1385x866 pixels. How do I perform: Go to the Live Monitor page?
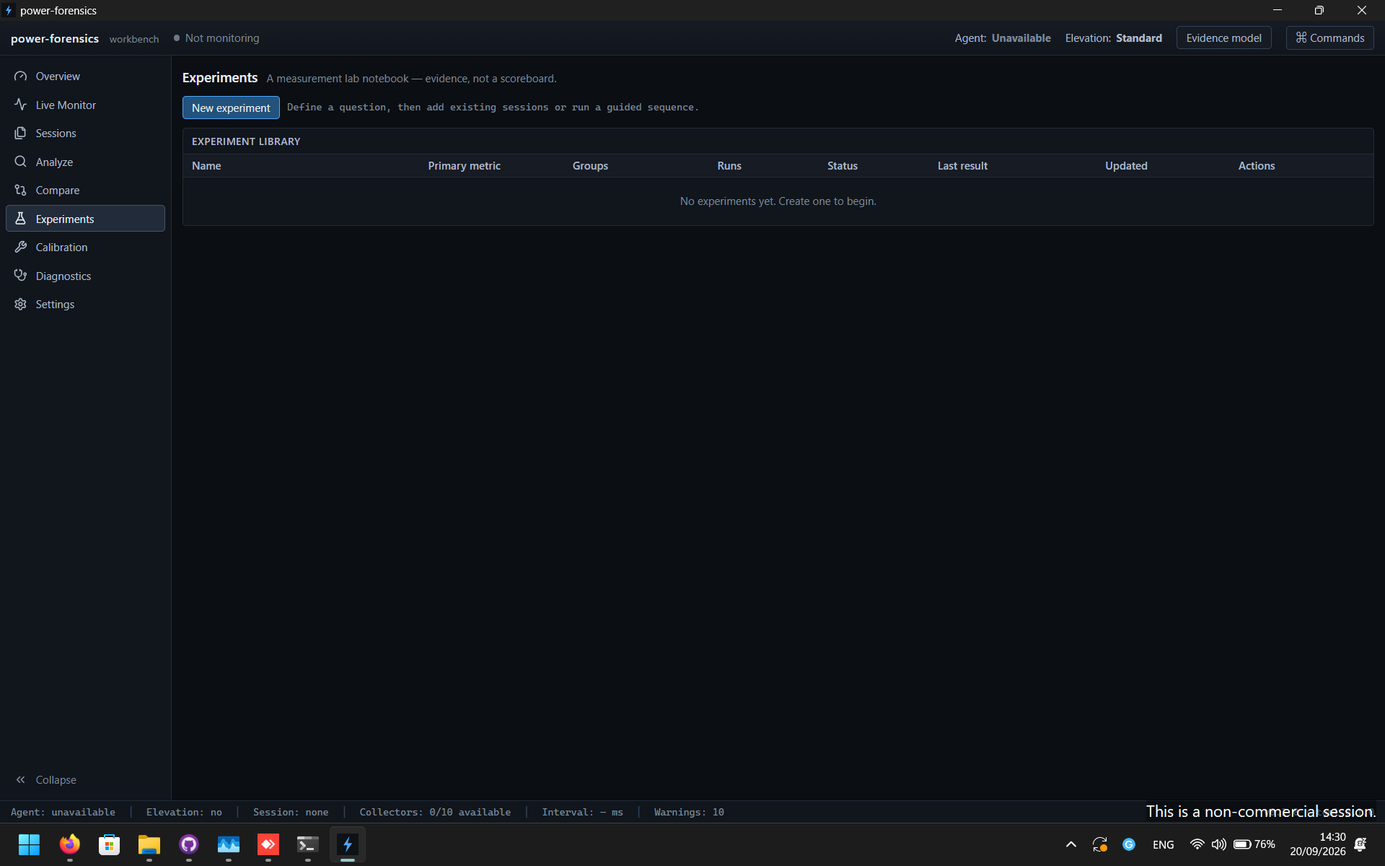click(x=85, y=105)
